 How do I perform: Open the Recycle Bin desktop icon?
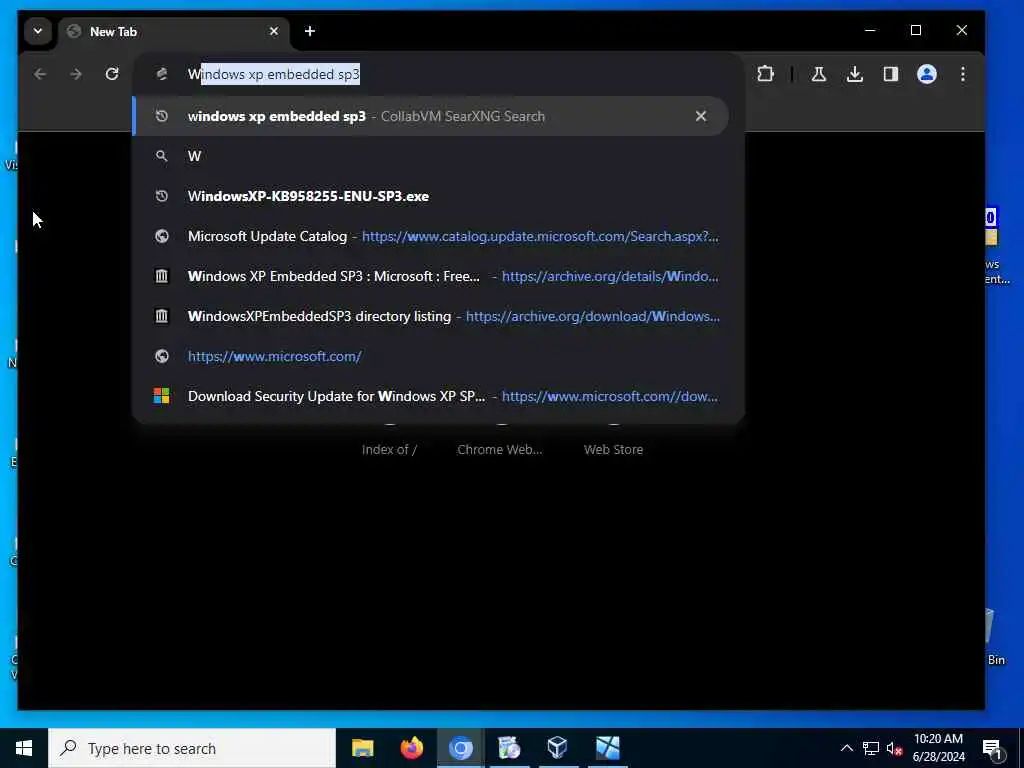coord(993,636)
